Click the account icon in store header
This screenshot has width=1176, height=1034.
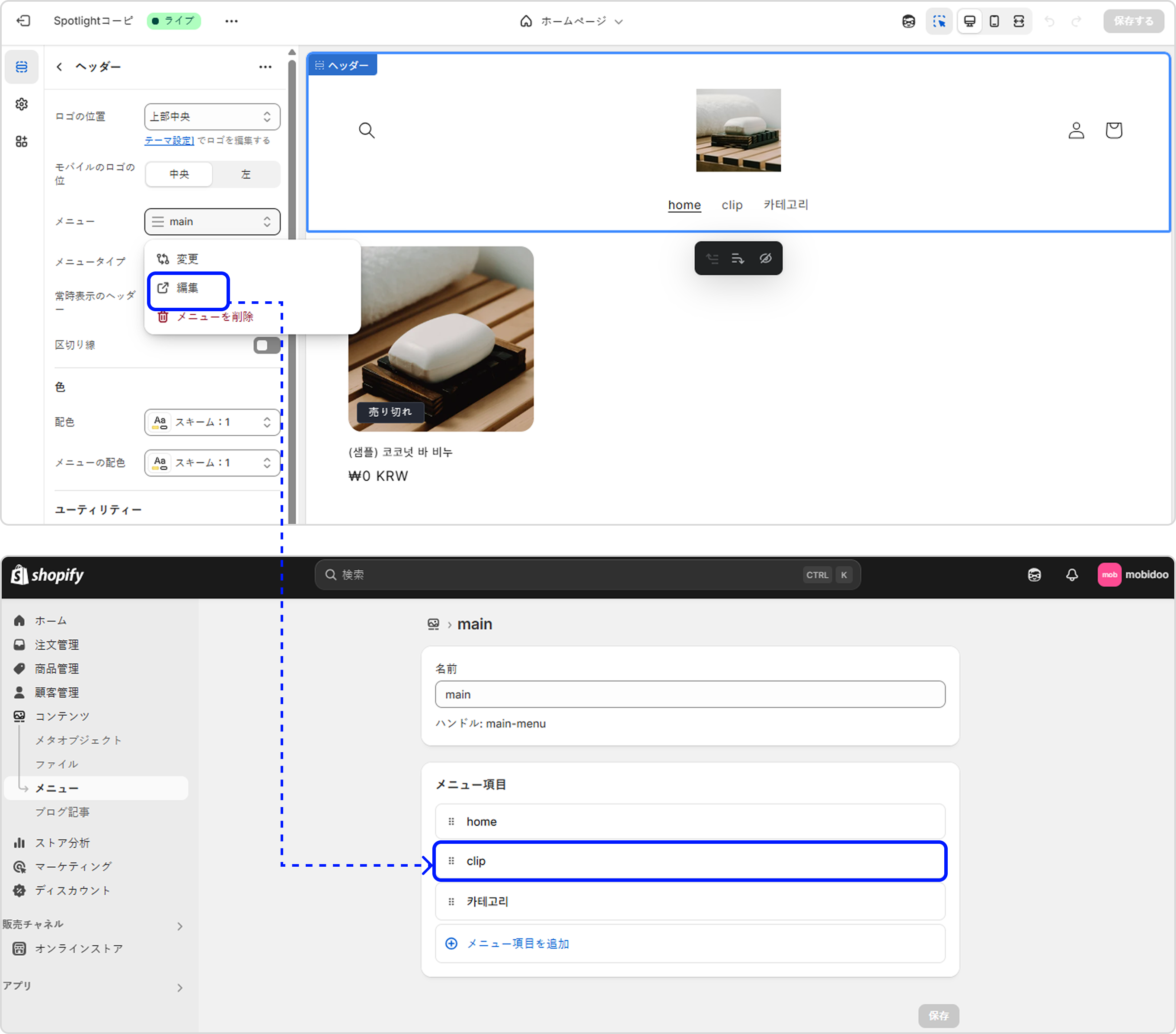click(1076, 130)
